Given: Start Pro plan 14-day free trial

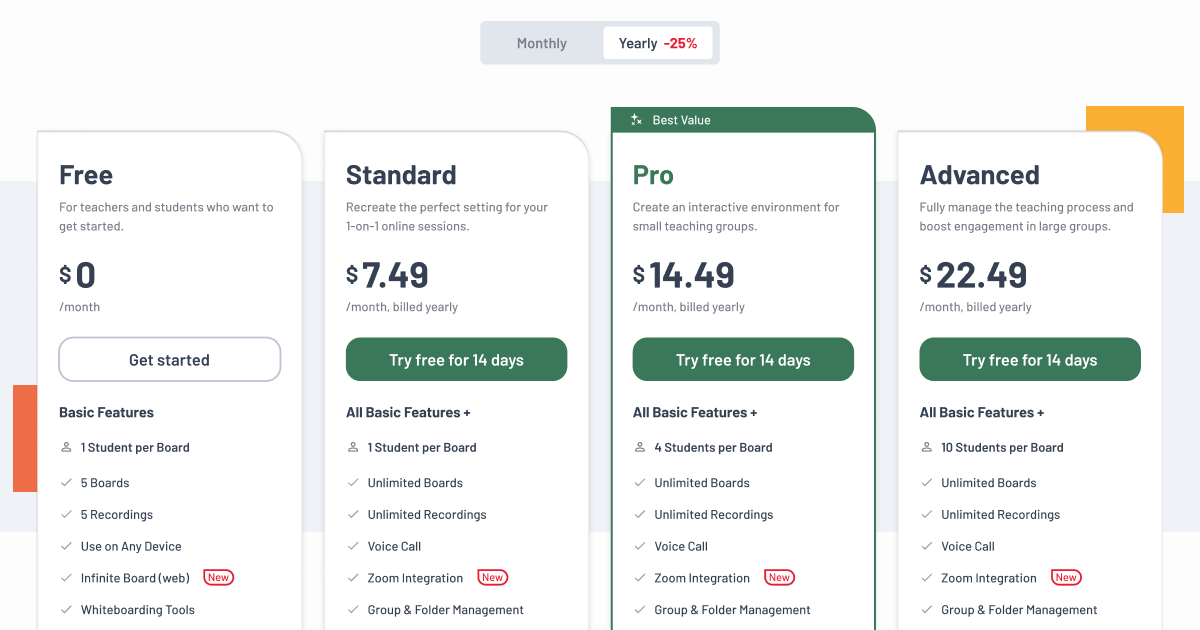Looking at the screenshot, I should click(743, 360).
